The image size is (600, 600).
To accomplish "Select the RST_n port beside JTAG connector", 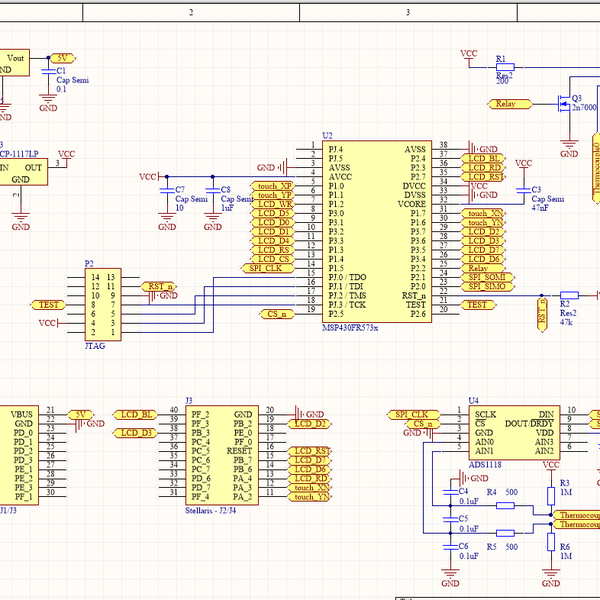I will pyautogui.click(x=159, y=286).
